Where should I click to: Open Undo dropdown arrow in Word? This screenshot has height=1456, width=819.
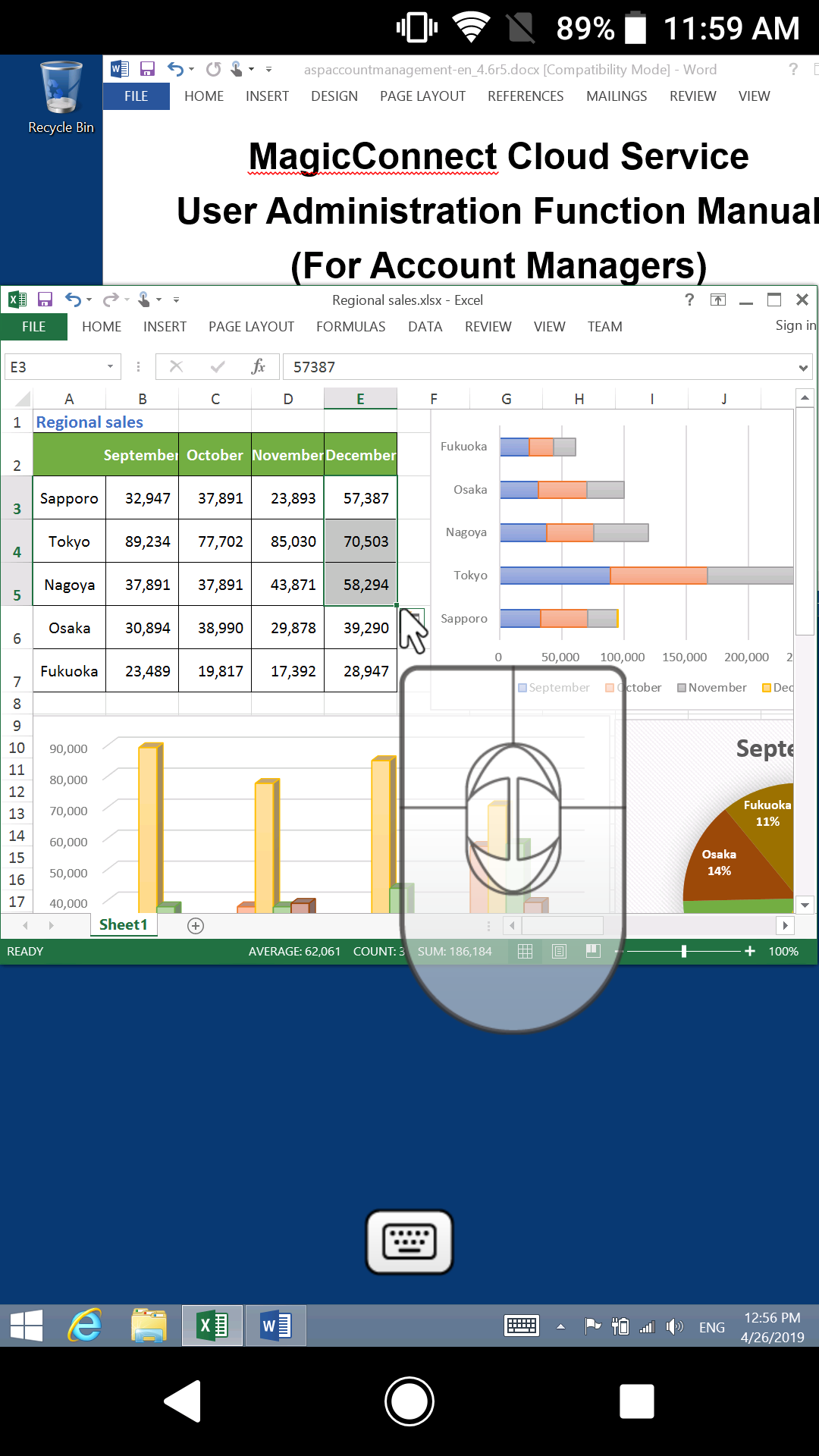coord(192,70)
